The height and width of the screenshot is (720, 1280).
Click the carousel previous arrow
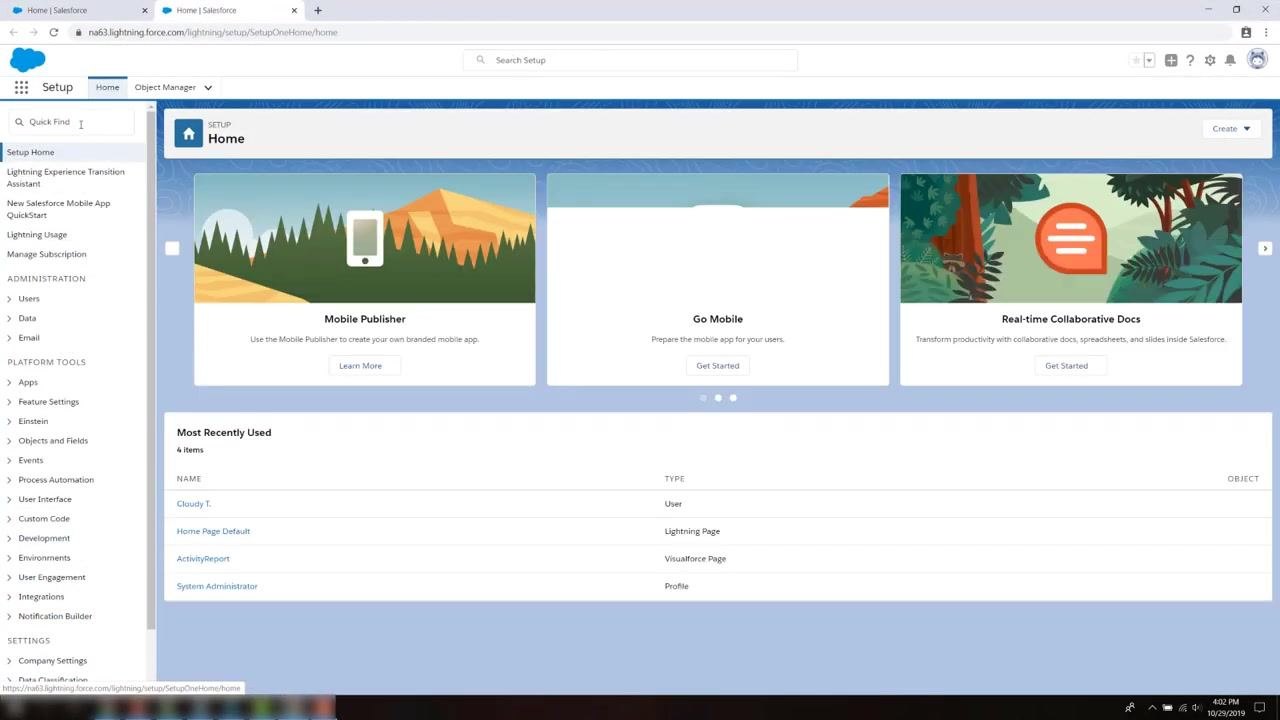pyautogui.click(x=172, y=248)
